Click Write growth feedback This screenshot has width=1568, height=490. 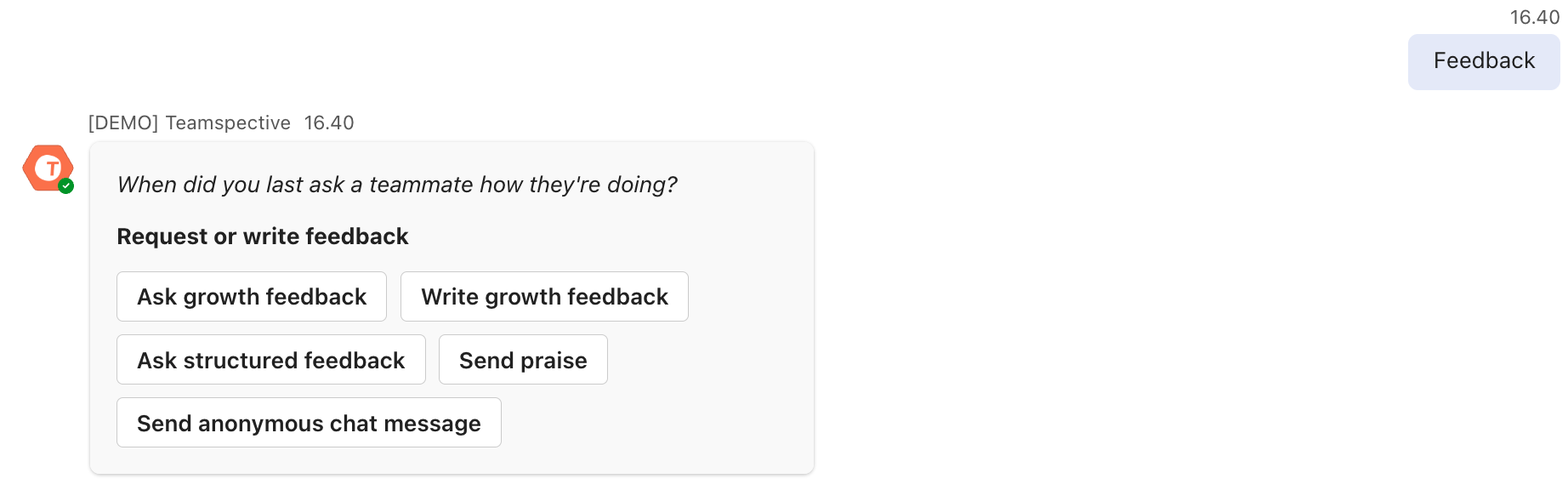pos(544,296)
